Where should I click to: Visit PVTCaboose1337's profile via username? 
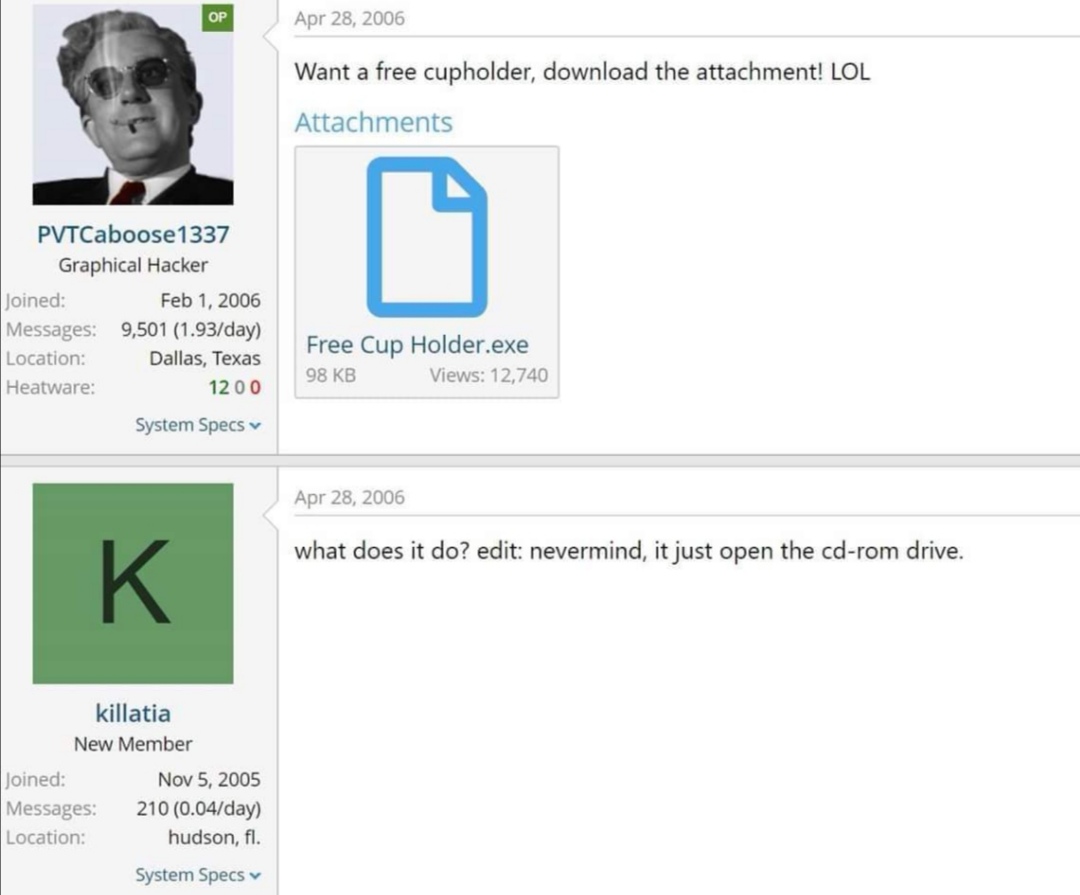point(133,234)
